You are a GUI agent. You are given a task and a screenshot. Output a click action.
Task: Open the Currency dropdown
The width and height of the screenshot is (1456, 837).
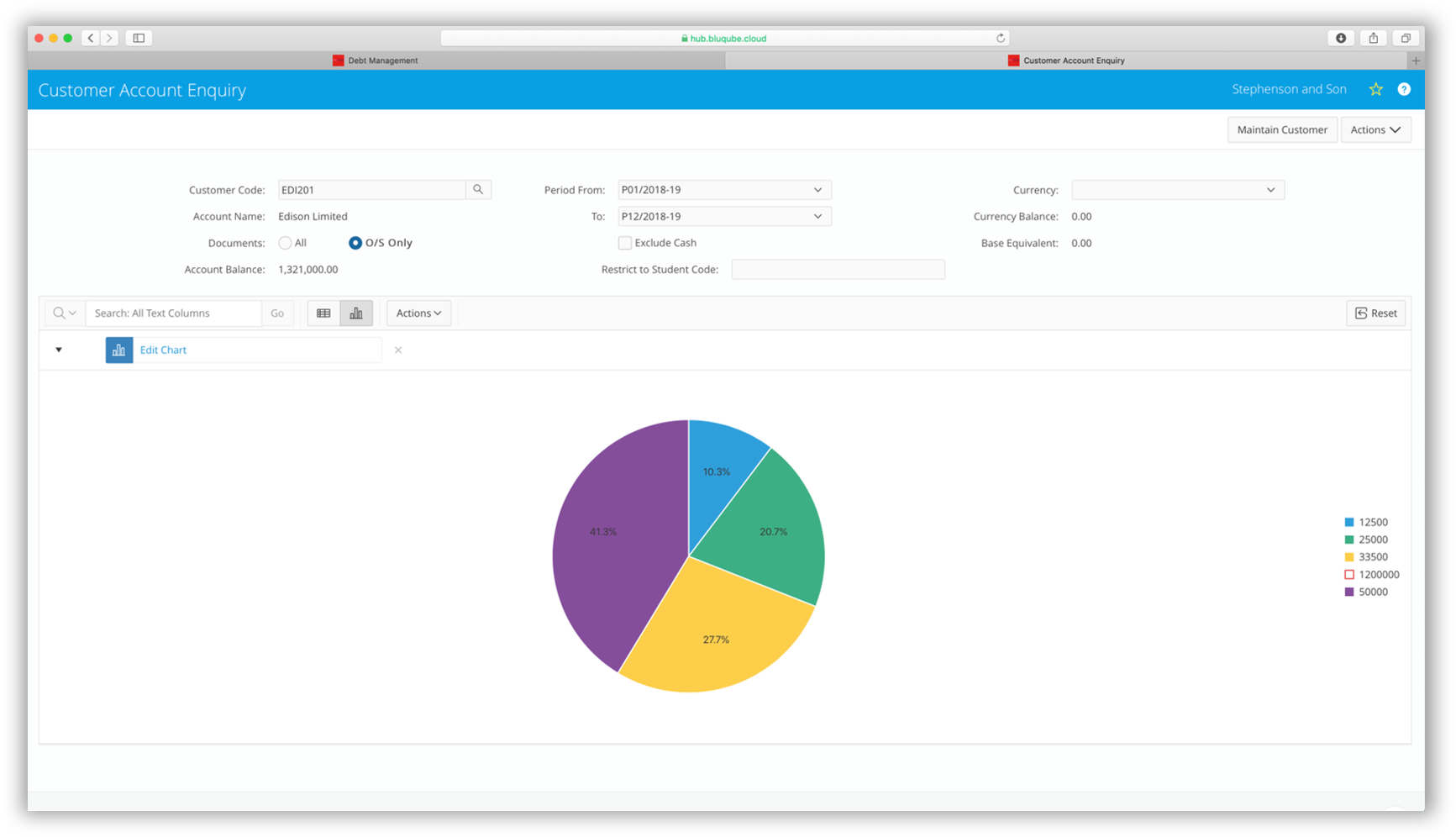pos(1178,190)
